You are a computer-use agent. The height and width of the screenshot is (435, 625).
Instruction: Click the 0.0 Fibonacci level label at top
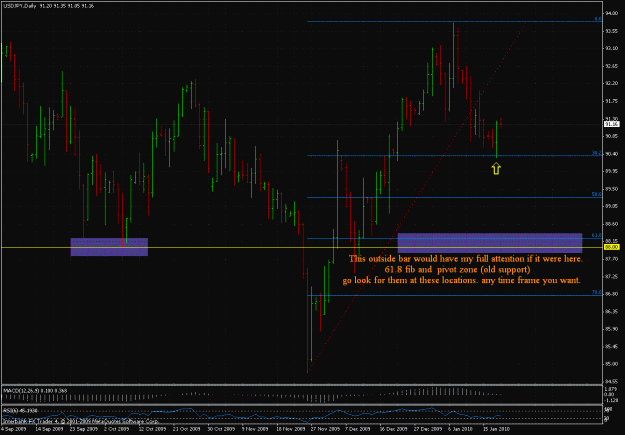[598, 19]
